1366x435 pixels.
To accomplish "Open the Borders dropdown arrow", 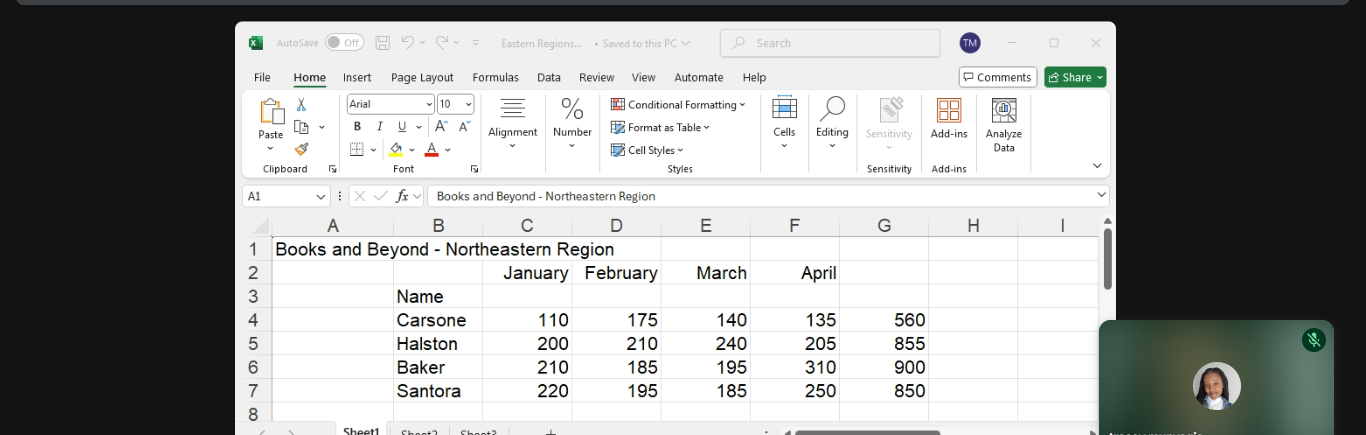I will (373, 150).
